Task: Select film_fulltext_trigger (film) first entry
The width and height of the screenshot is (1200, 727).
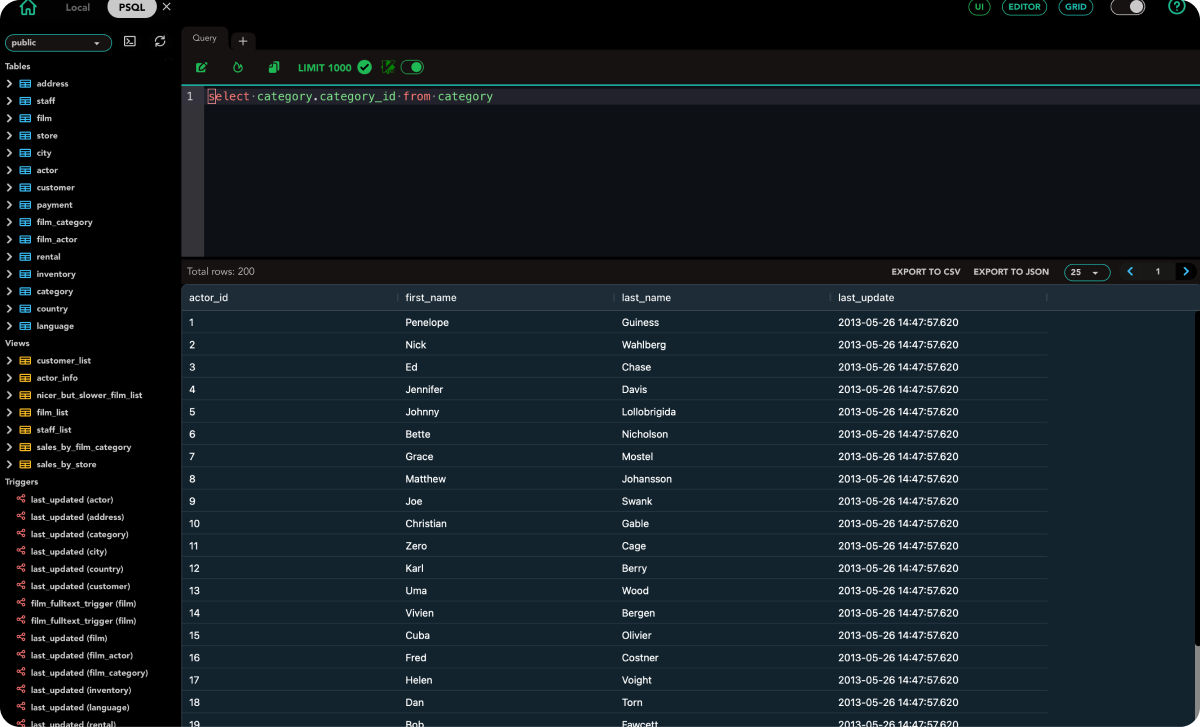Action: (83, 603)
